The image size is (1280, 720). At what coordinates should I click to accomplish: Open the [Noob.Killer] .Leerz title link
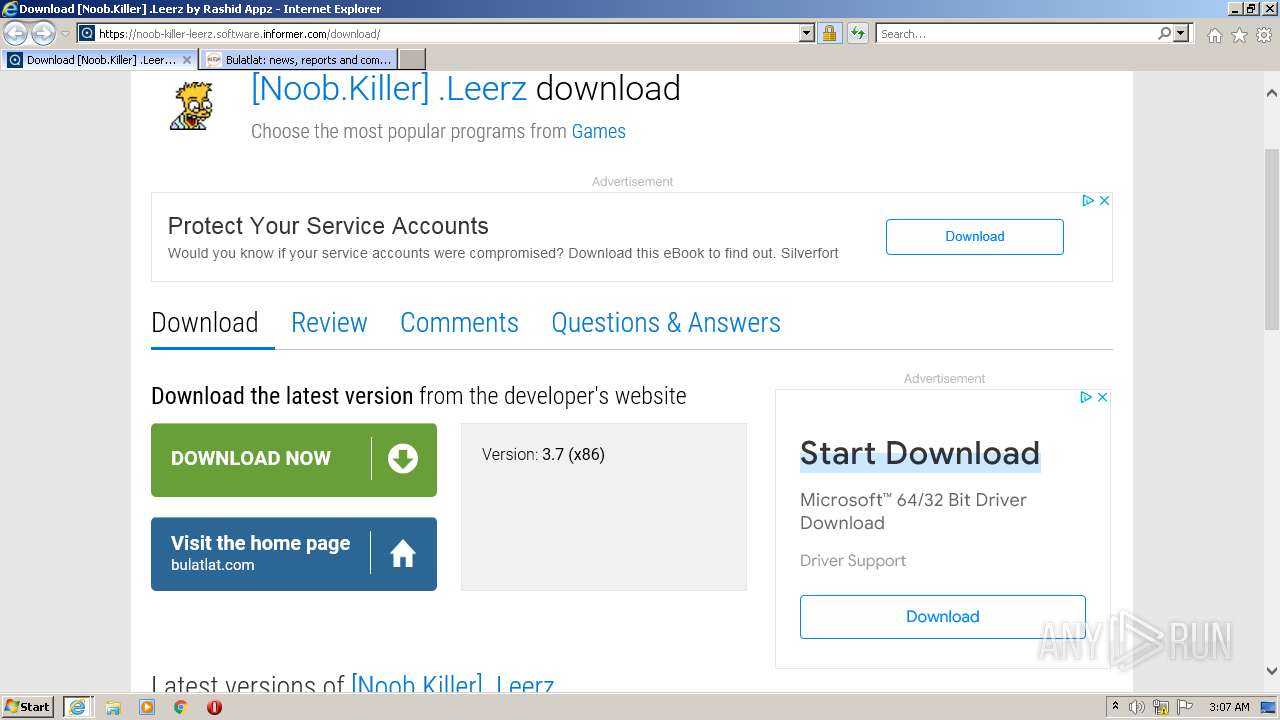[389, 89]
